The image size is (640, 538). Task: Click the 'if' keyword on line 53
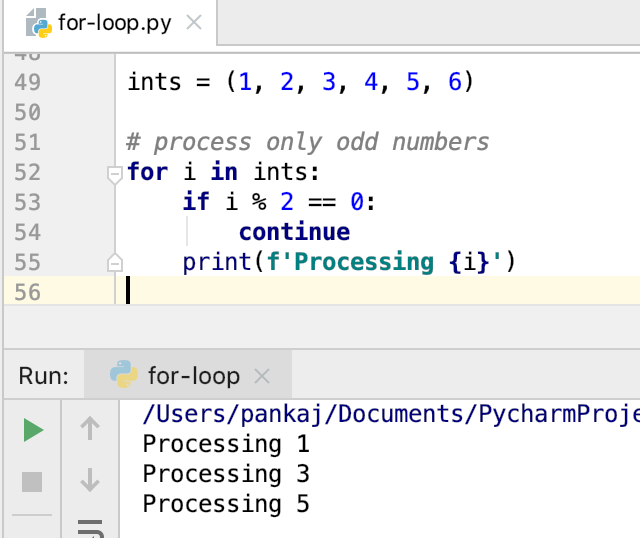pos(196,202)
